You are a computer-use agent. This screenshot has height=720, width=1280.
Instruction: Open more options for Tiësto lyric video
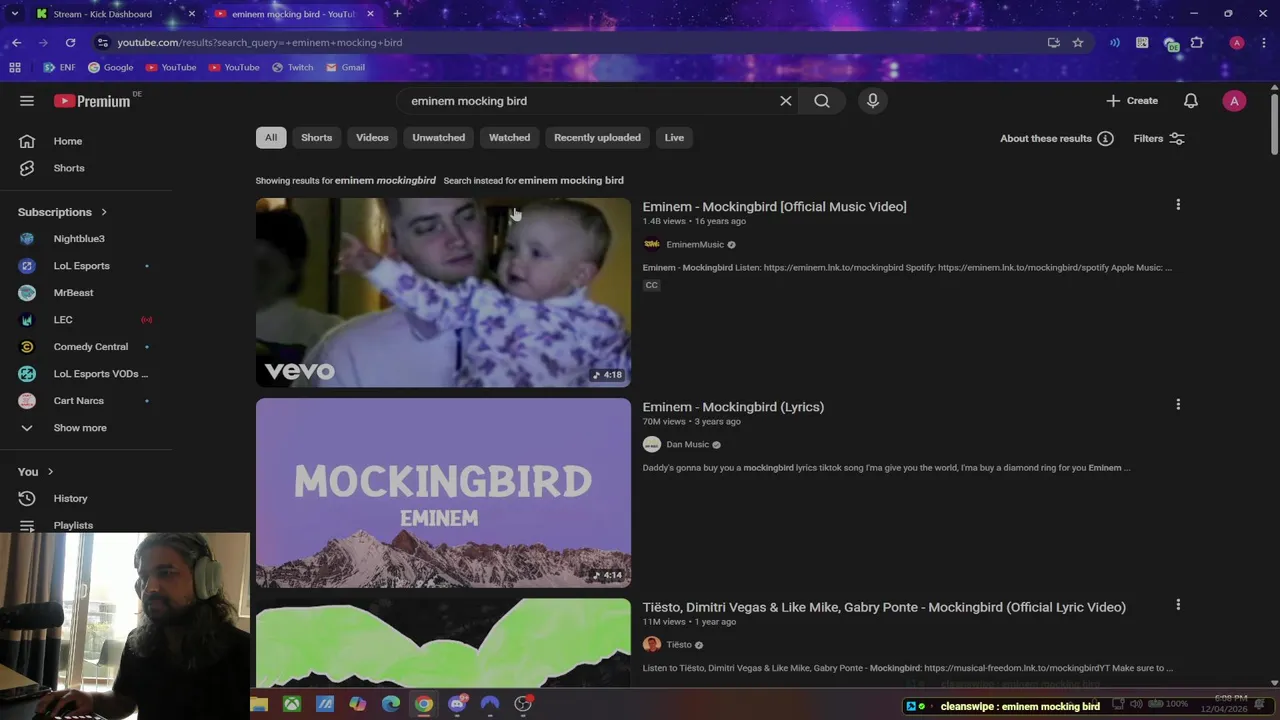[x=1178, y=605]
